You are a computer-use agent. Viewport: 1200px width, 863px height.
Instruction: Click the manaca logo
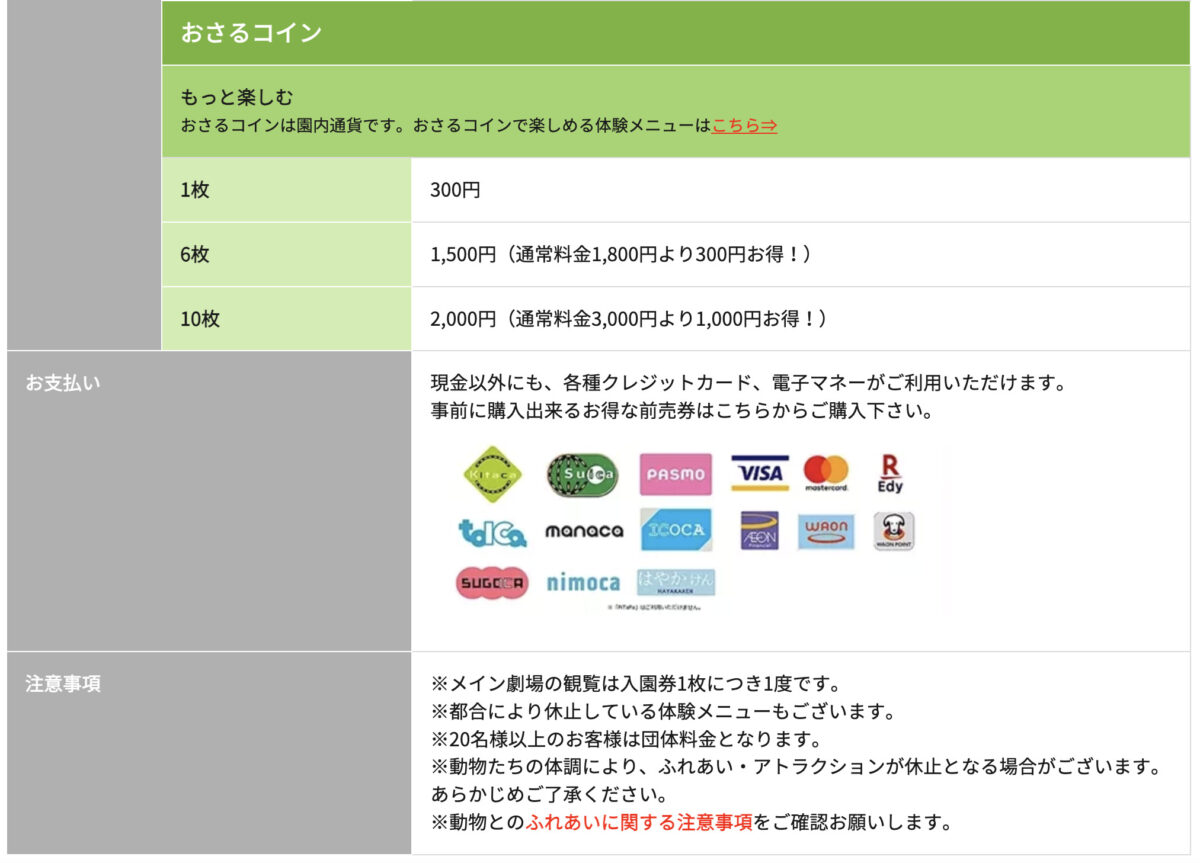(x=583, y=531)
